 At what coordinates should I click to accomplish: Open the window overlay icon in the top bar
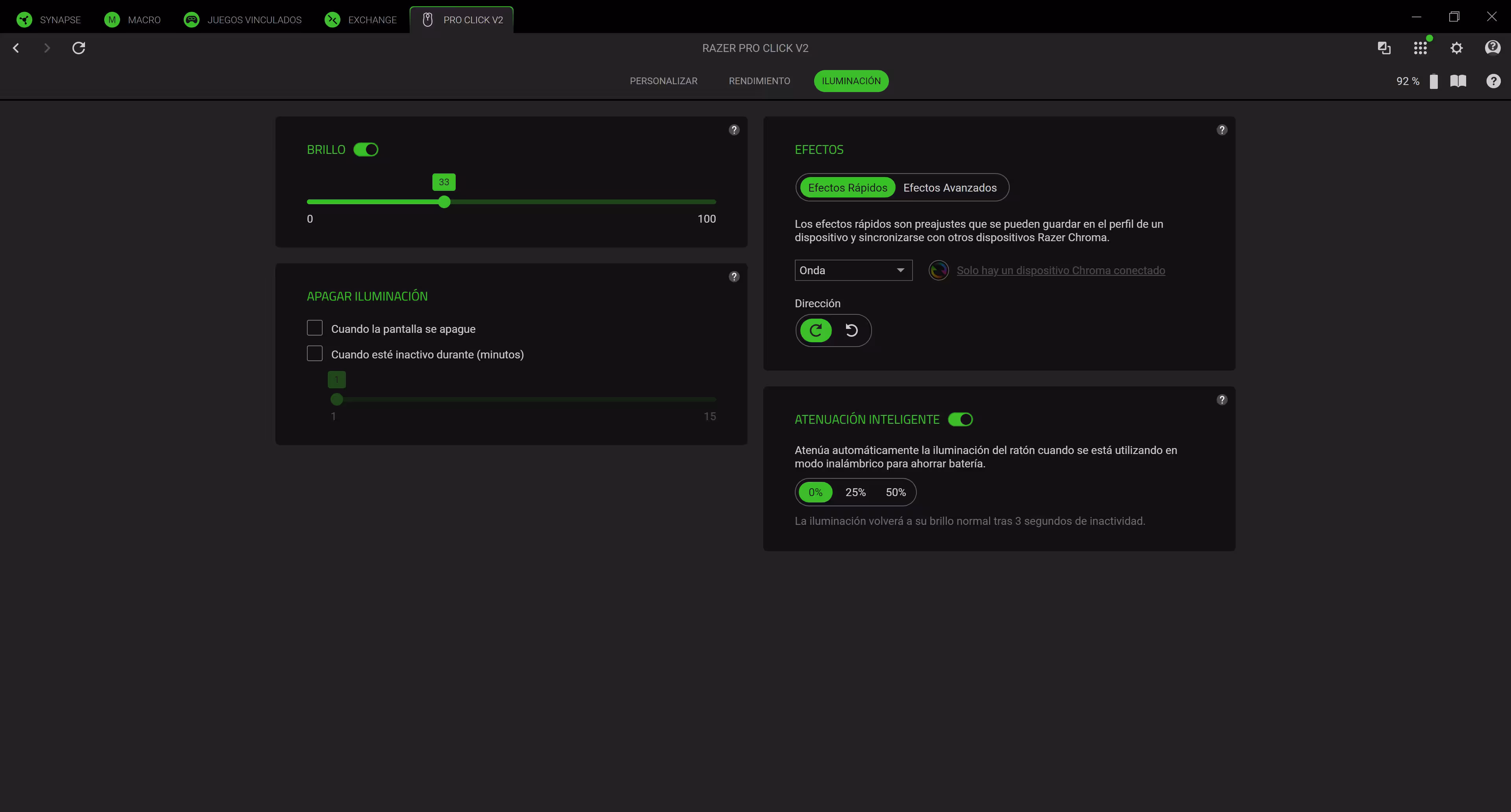point(1384,48)
